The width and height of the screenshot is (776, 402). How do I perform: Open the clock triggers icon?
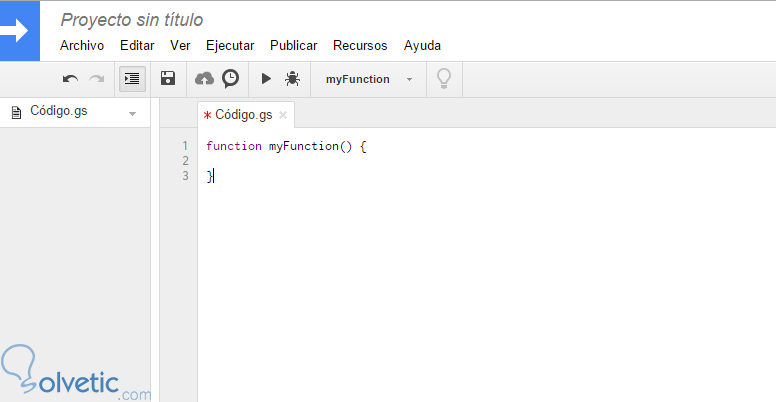(230, 79)
